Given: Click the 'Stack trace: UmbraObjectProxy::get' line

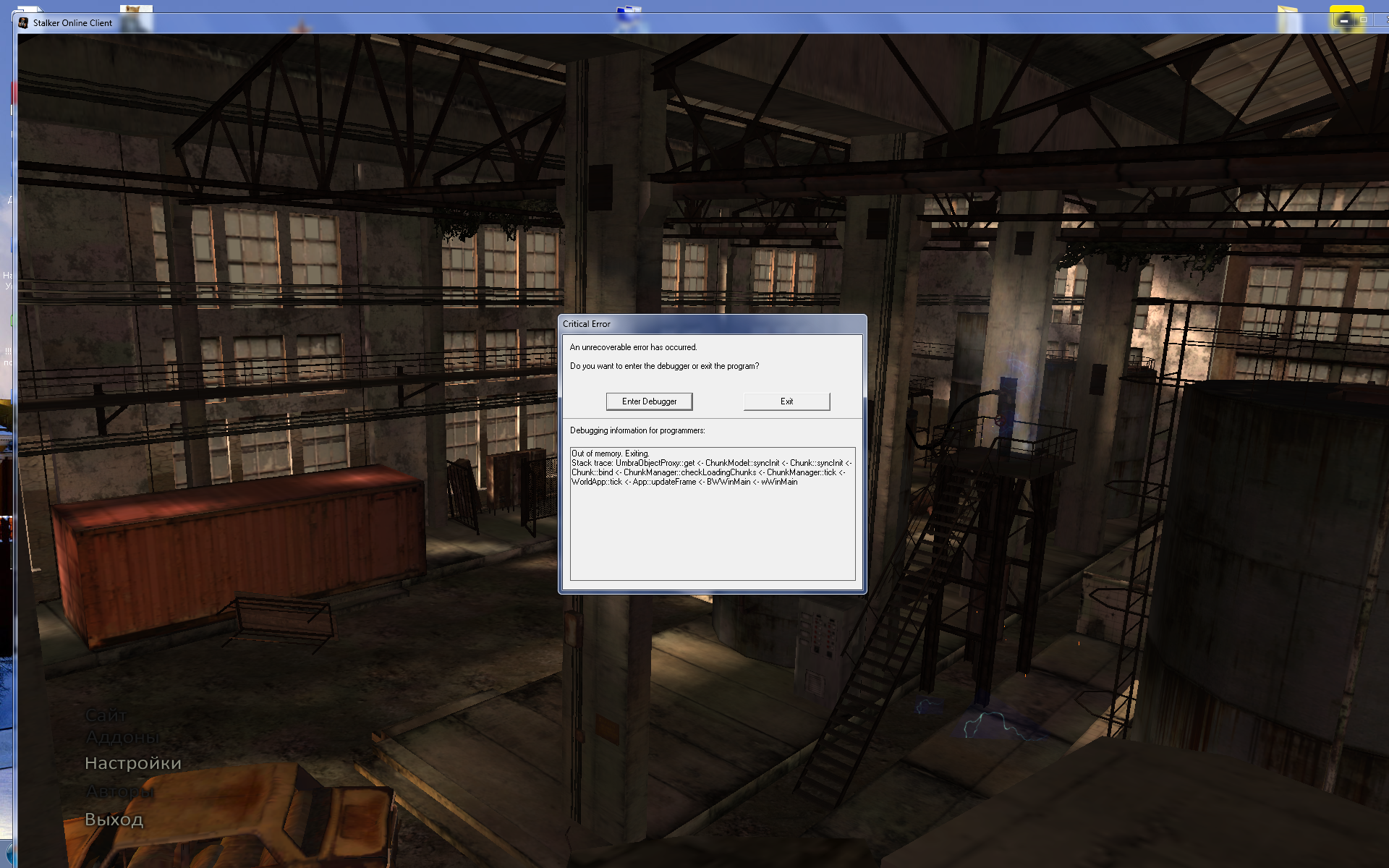Looking at the screenshot, I should click(712, 463).
